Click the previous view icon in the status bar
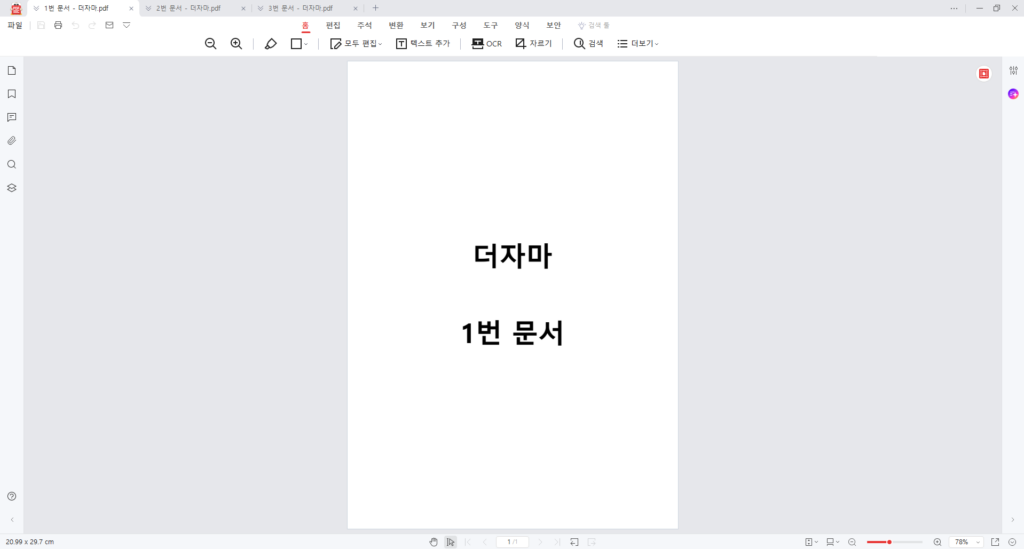Viewport: 1024px width, 549px height. [x=574, y=542]
